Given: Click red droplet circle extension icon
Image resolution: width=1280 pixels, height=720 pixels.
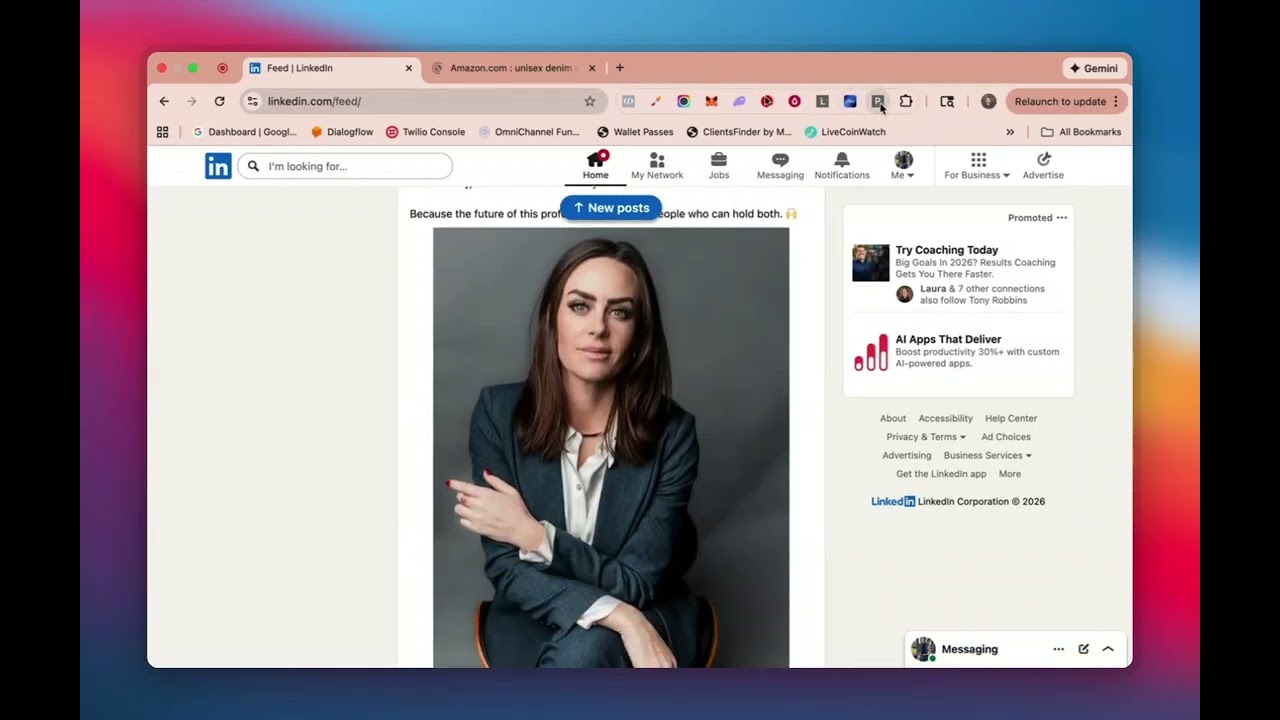Looking at the screenshot, I should (x=794, y=101).
